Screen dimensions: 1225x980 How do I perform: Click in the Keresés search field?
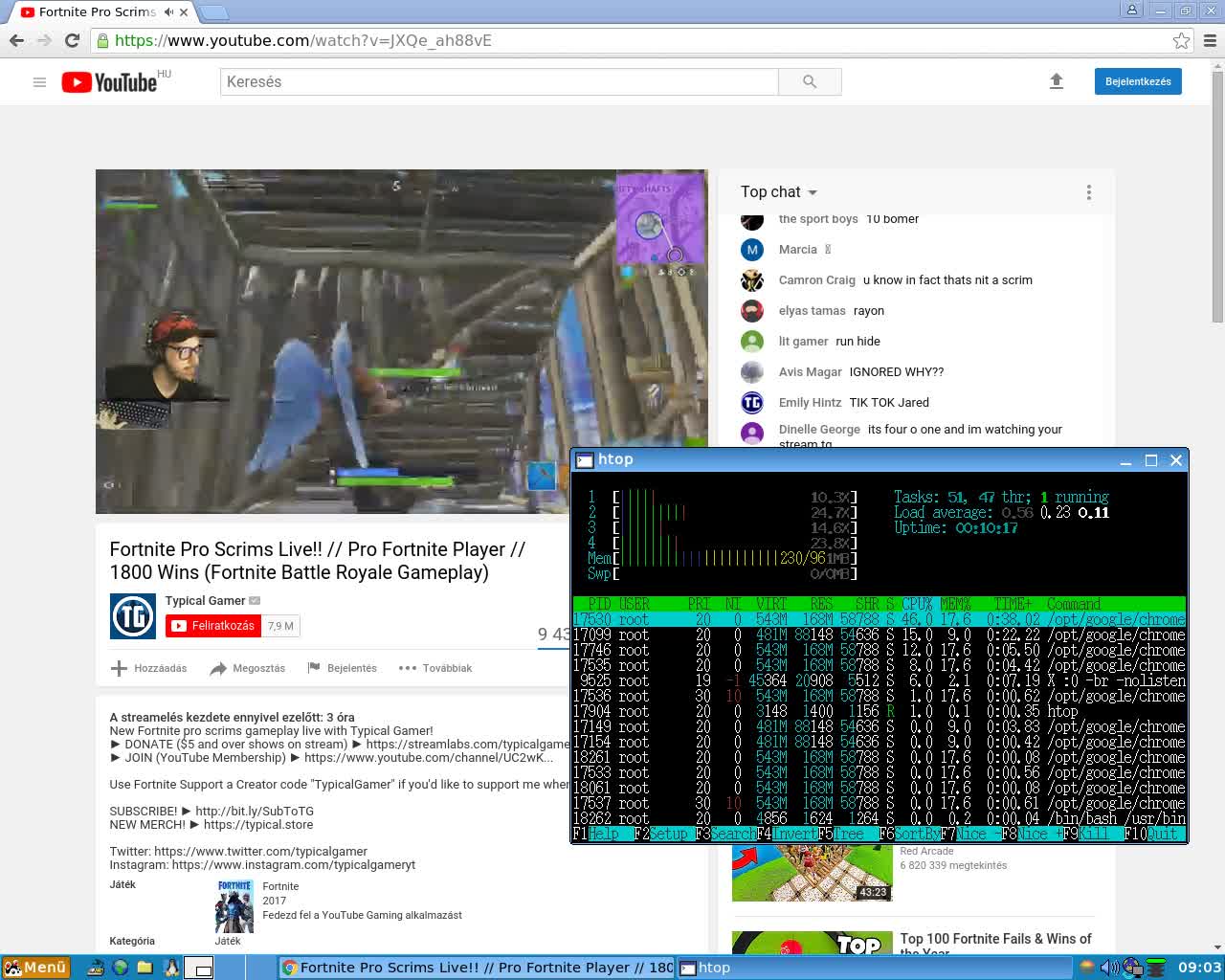pyautogui.click(x=499, y=81)
